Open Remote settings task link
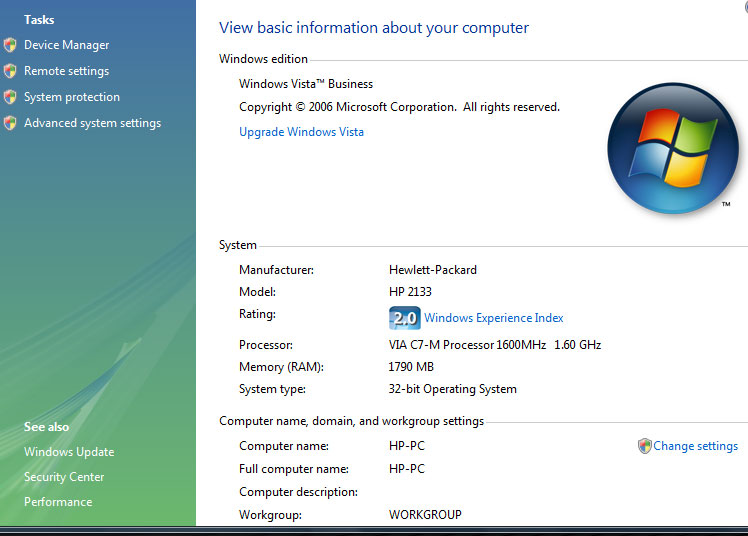Viewport: 748px width, 536px height. (66, 71)
